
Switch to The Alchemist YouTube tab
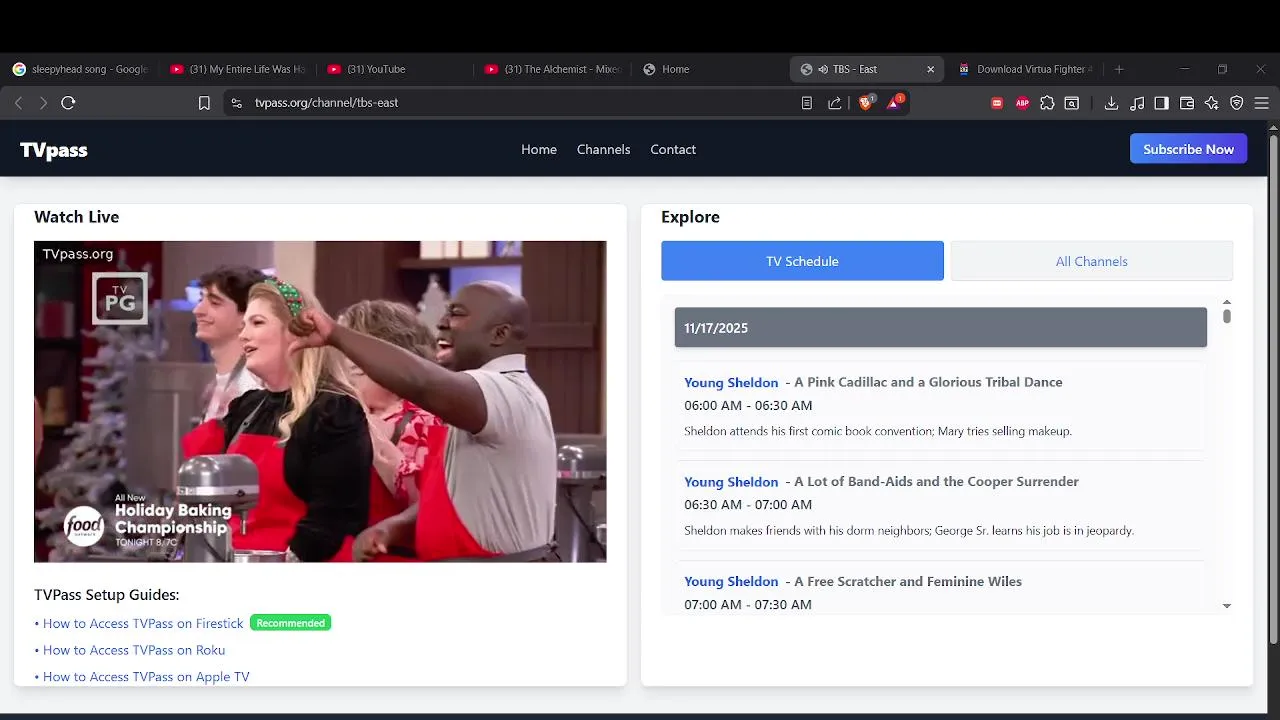coord(553,69)
